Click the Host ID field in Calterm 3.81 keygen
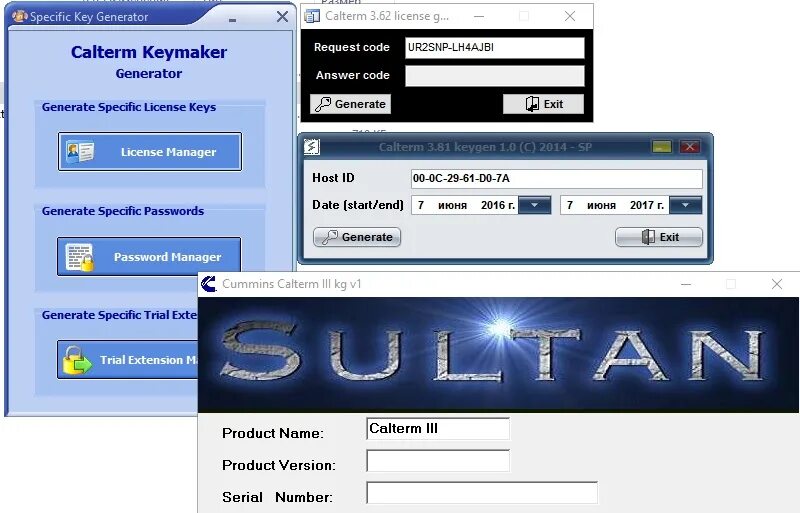 click(557, 179)
